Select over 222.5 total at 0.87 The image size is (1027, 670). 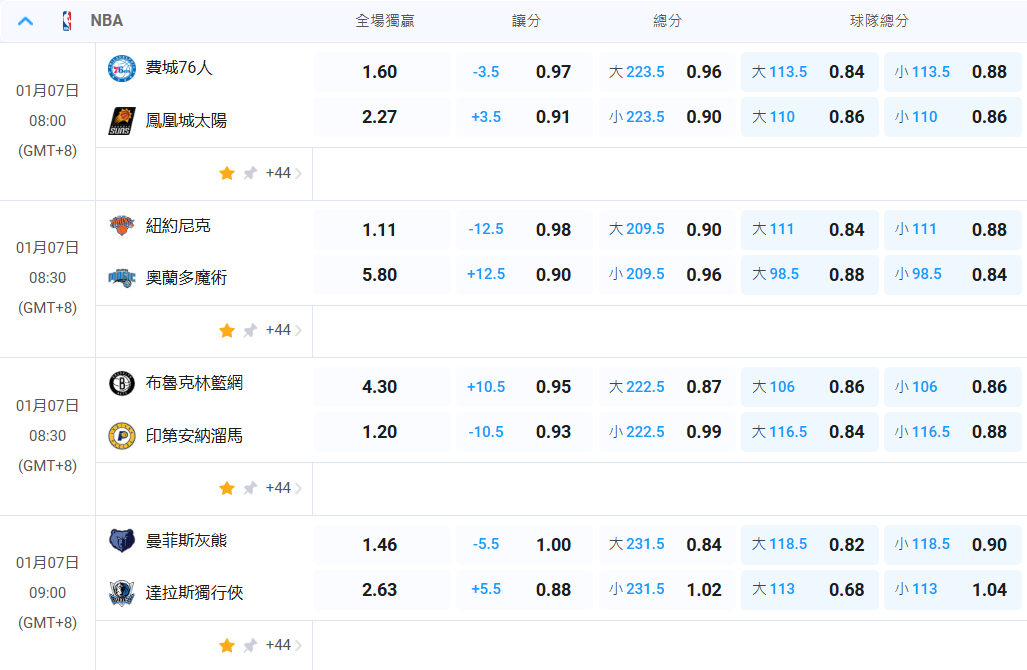pyautogui.click(x=666, y=387)
